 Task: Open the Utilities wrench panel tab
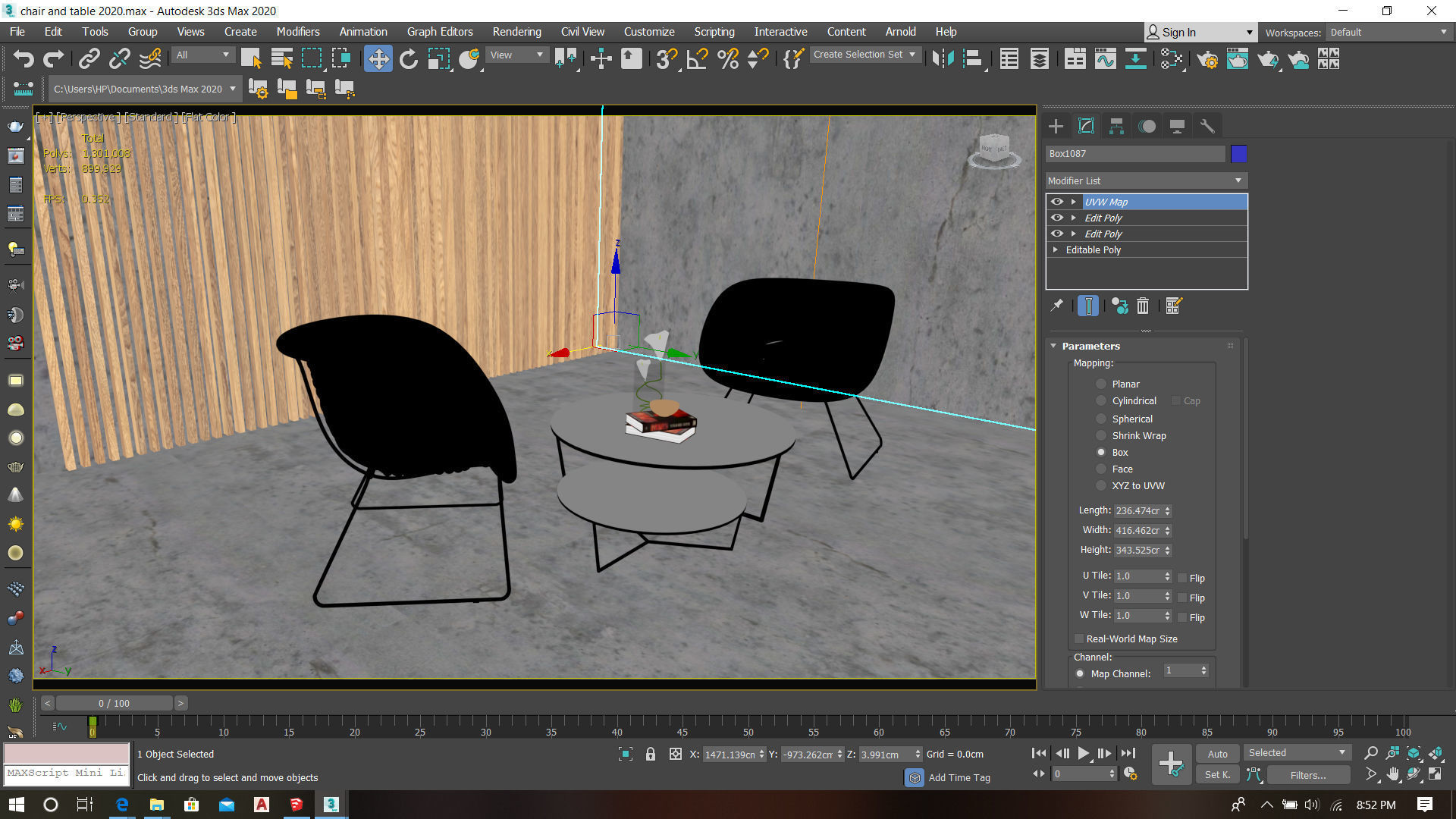click(1207, 126)
